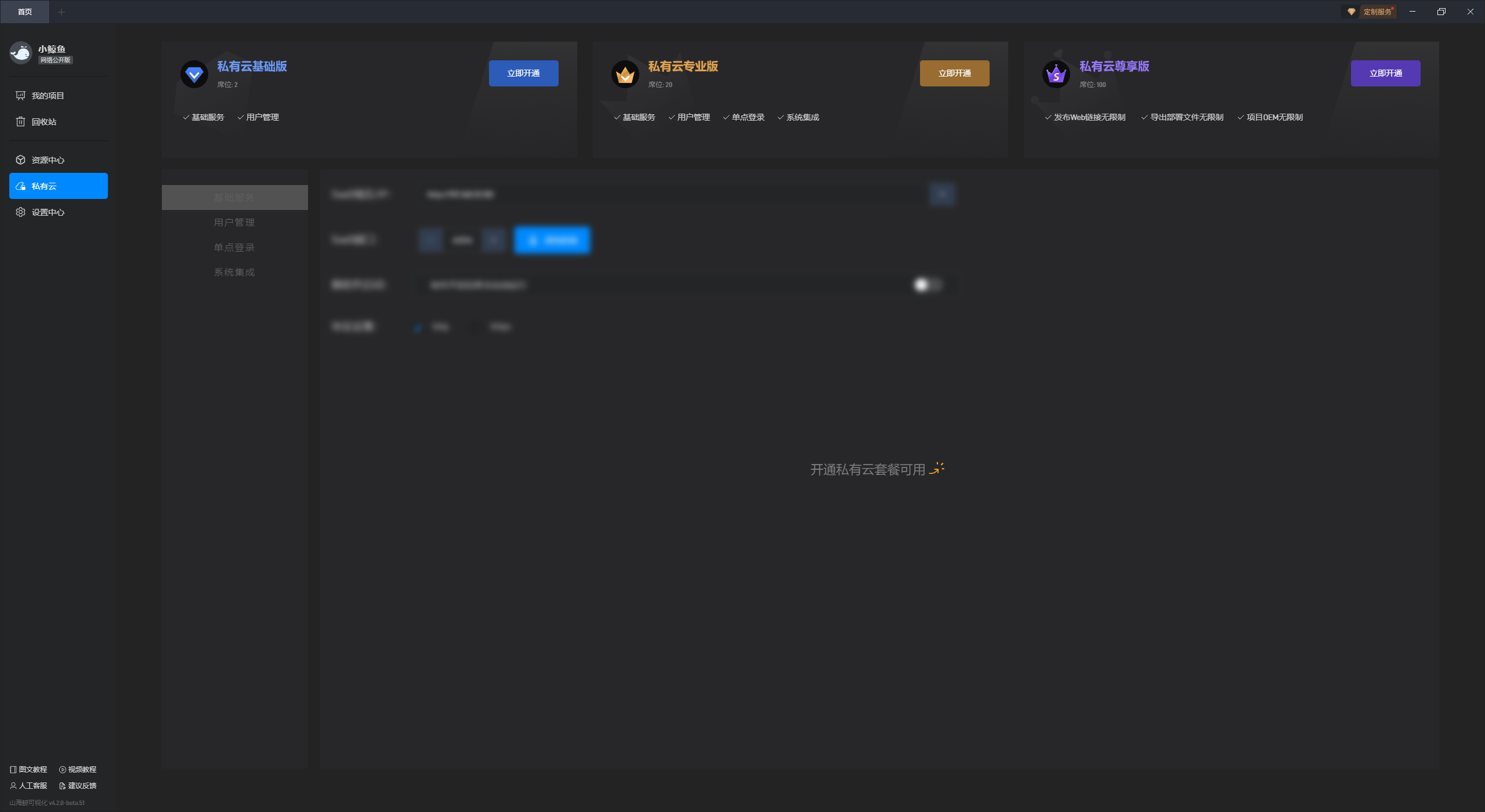Screen dimensions: 1485x812
Task: Click the 私有云专业版 gold crown icon
Action: pyautogui.click(x=625, y=74)
